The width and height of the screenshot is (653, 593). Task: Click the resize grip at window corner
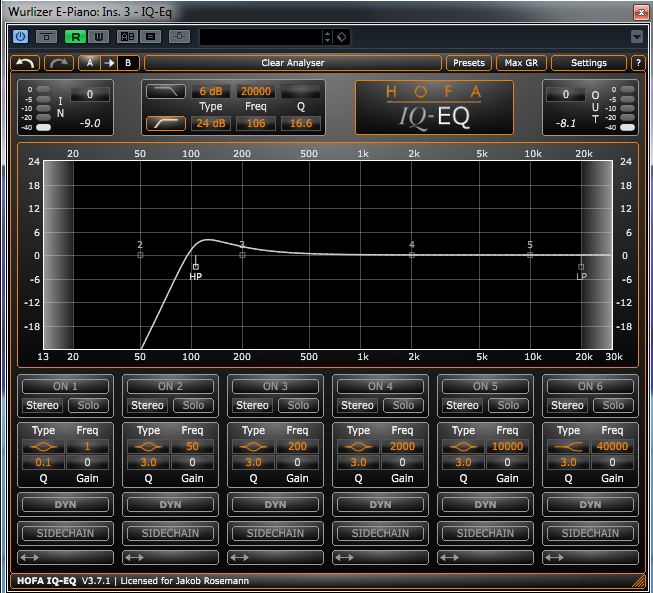point(638,581)
